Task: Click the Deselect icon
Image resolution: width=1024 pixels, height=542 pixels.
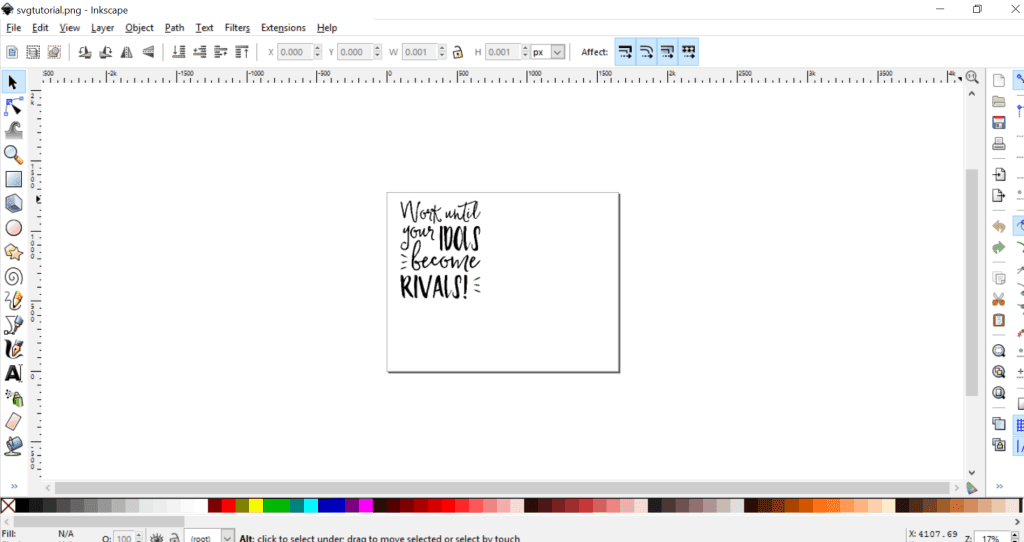Action: tap(54, 52)
